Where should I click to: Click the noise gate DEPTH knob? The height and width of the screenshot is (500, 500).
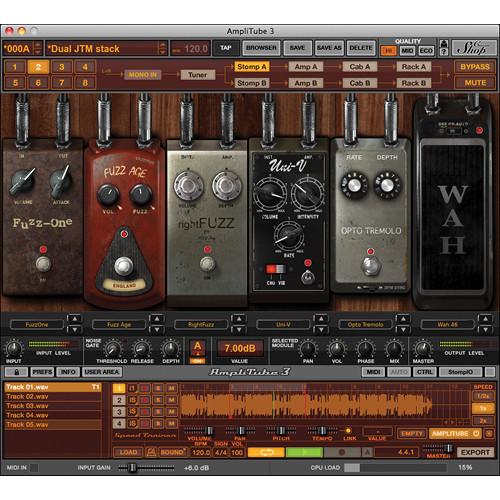click(x=171, y=349)
